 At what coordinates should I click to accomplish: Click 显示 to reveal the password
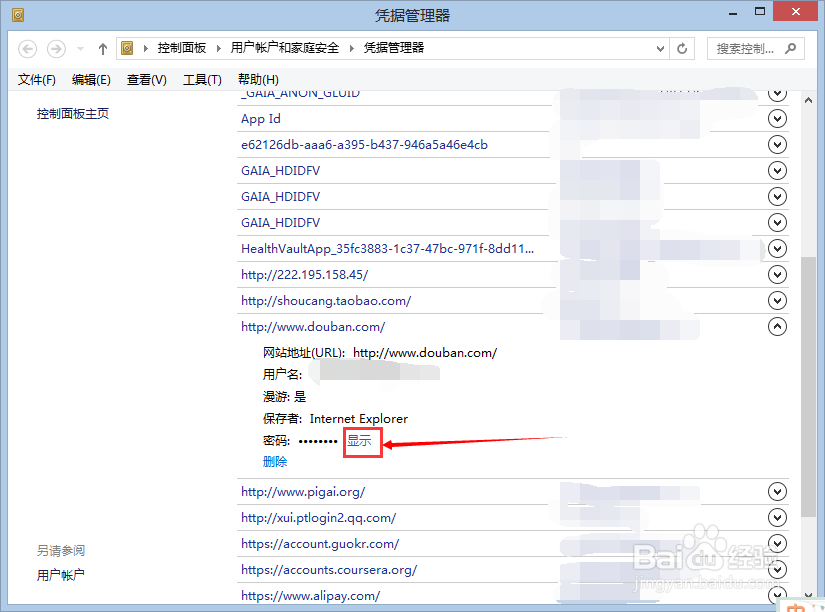pos(359,440)
